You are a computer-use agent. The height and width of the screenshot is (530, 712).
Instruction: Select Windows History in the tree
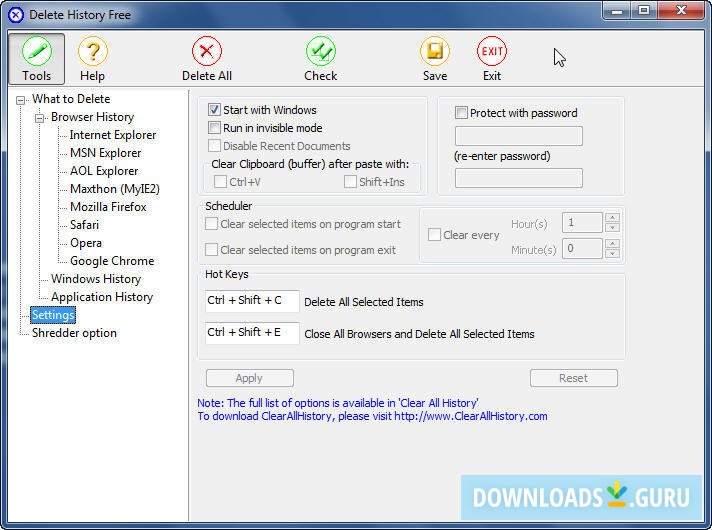(x=96, y=279)
